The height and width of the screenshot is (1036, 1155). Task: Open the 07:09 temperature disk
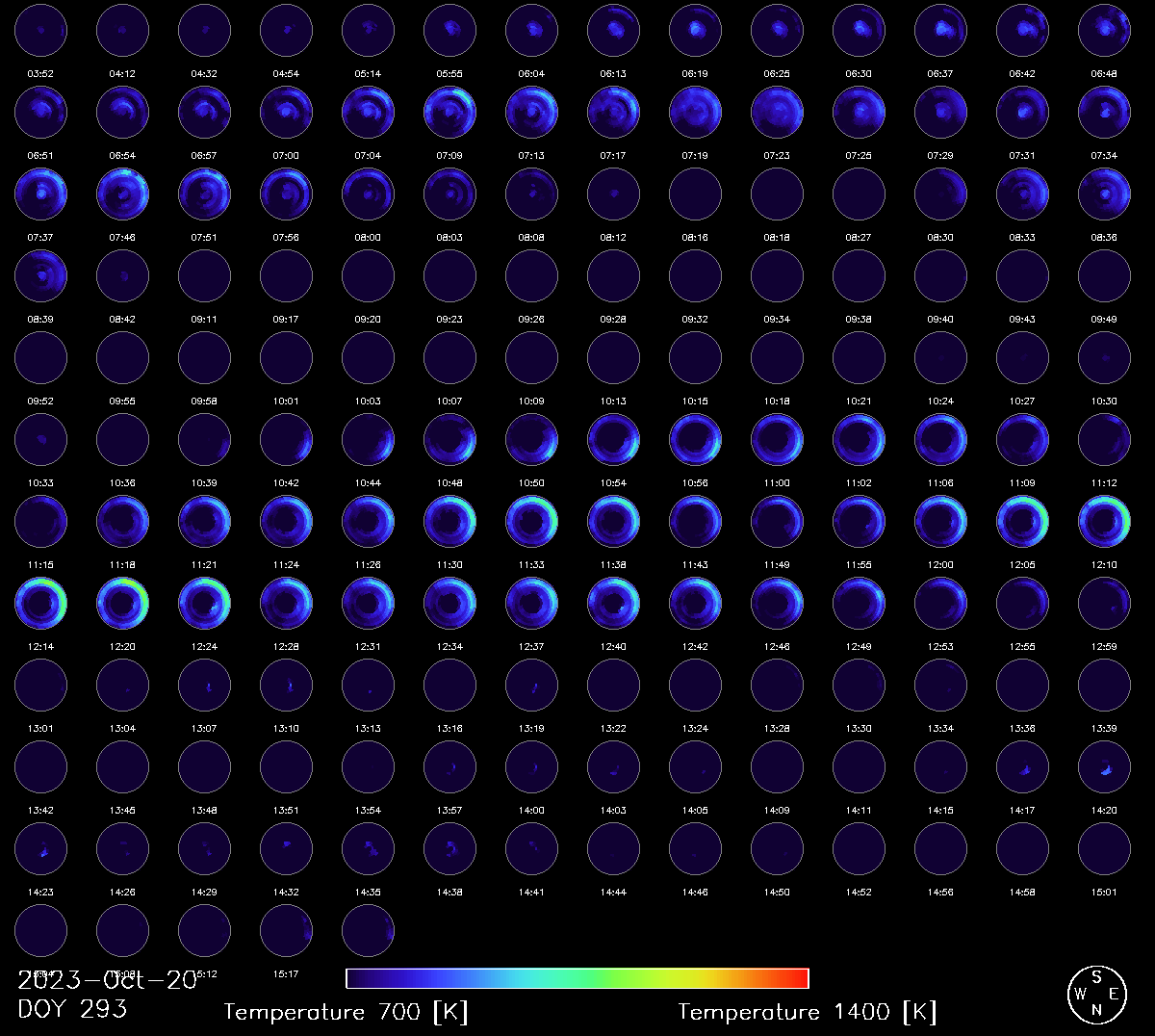tap(449, 112)
